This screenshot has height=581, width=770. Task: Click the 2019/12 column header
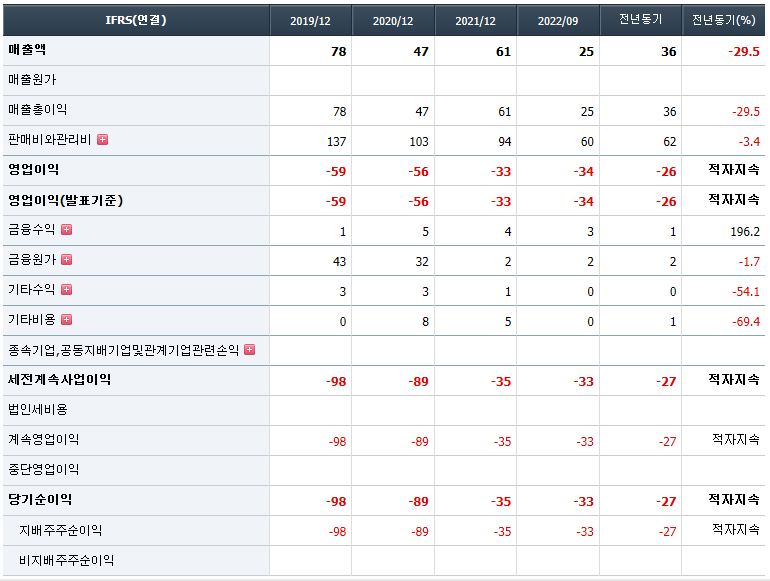click(310, 20)
